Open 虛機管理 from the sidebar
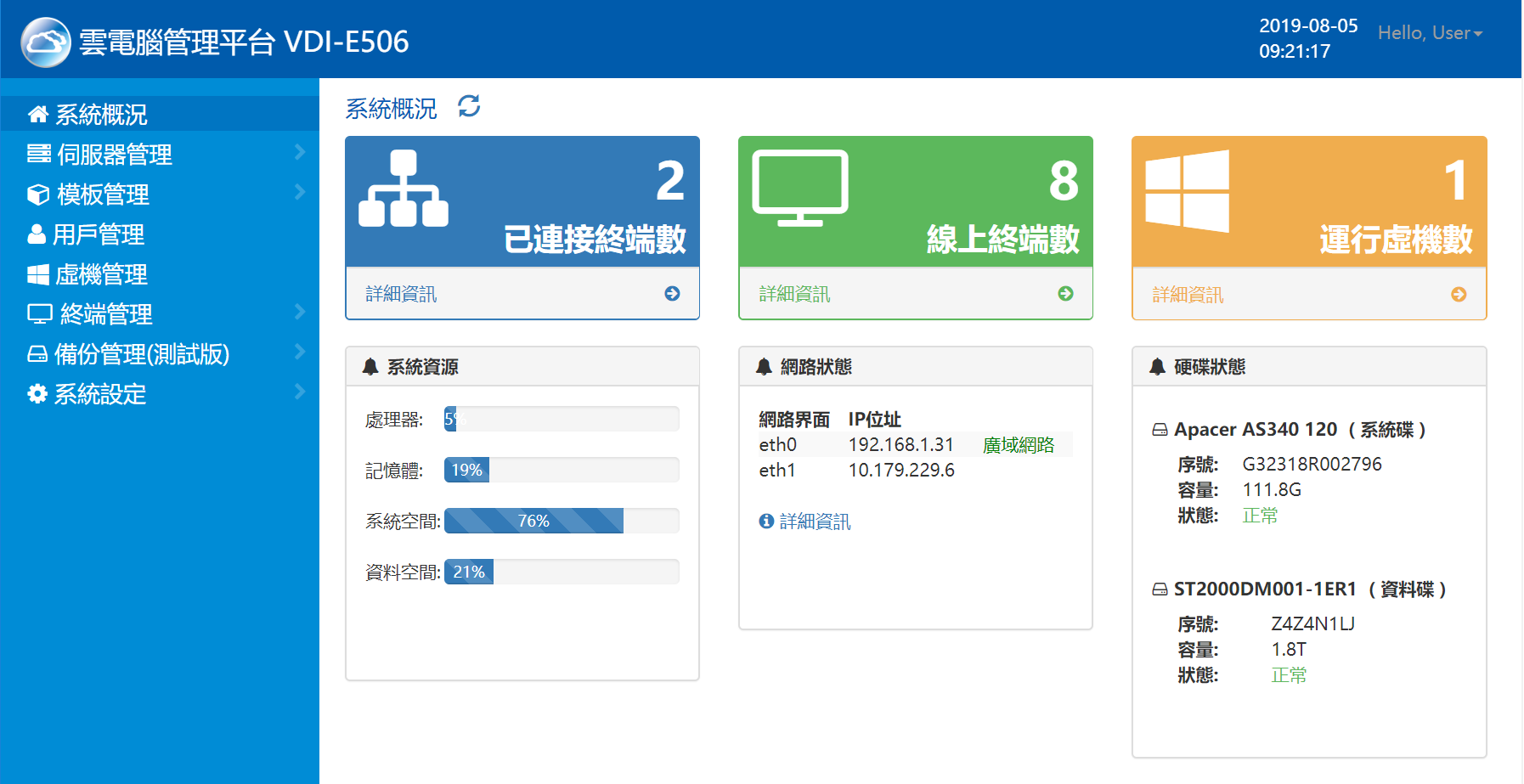Image resolution: width=1524 pixels, height=784 pixels. click(x=100, y=274)
